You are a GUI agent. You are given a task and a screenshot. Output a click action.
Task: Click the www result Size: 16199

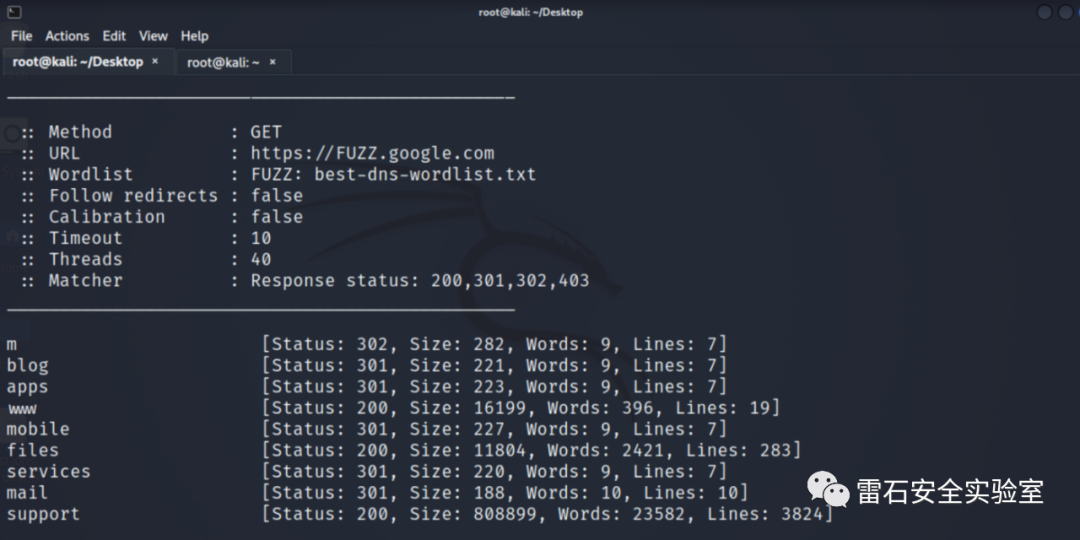coord(470,408)
